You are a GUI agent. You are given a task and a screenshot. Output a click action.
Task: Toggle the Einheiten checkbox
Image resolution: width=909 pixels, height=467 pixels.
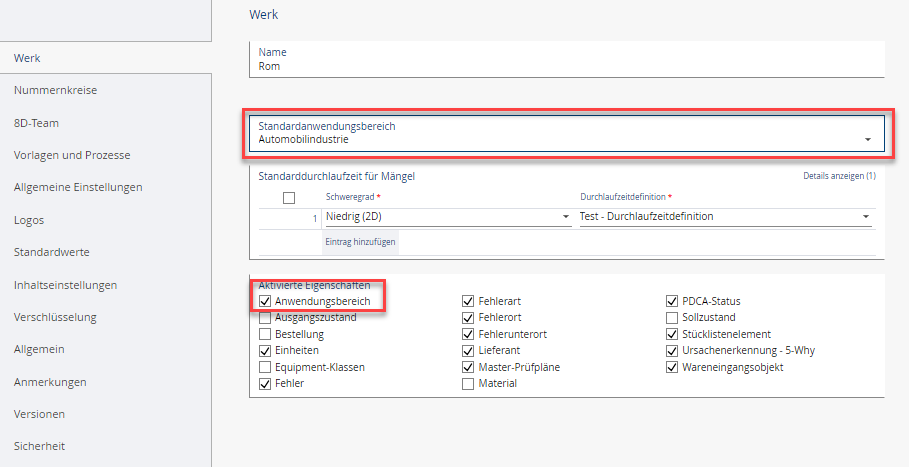(x=265, y=350)
